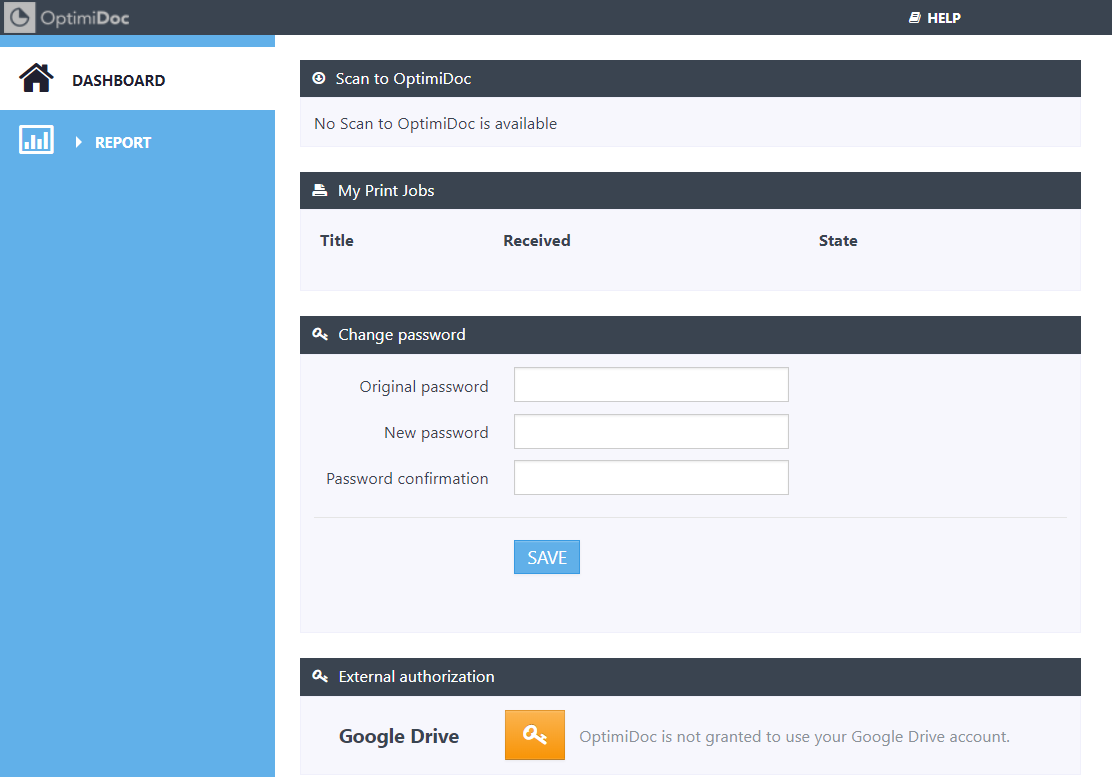Authorize Google Drive with orange key button
Image resolution: width=1112 pixels, height=777 pixels.
tap(534, 735)
